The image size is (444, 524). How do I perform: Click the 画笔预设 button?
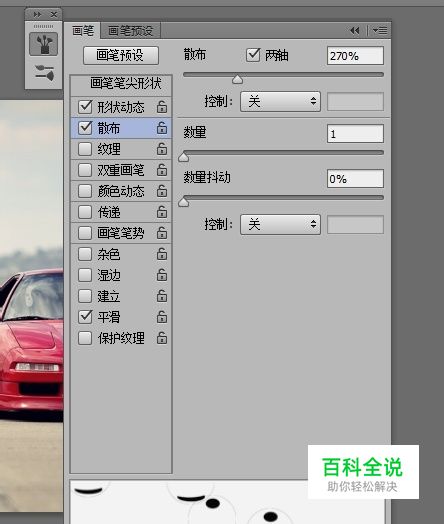pos(121,55)
